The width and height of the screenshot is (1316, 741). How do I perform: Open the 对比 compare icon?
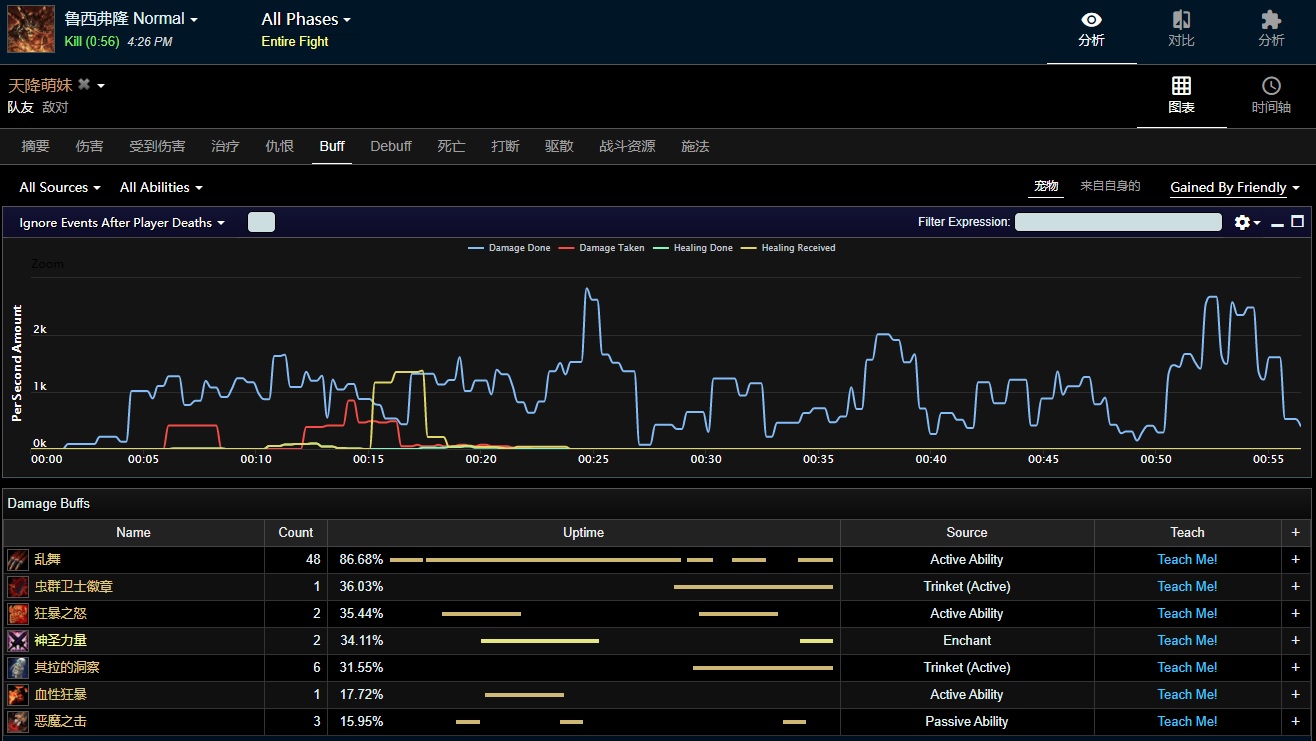click(1181, 21)
